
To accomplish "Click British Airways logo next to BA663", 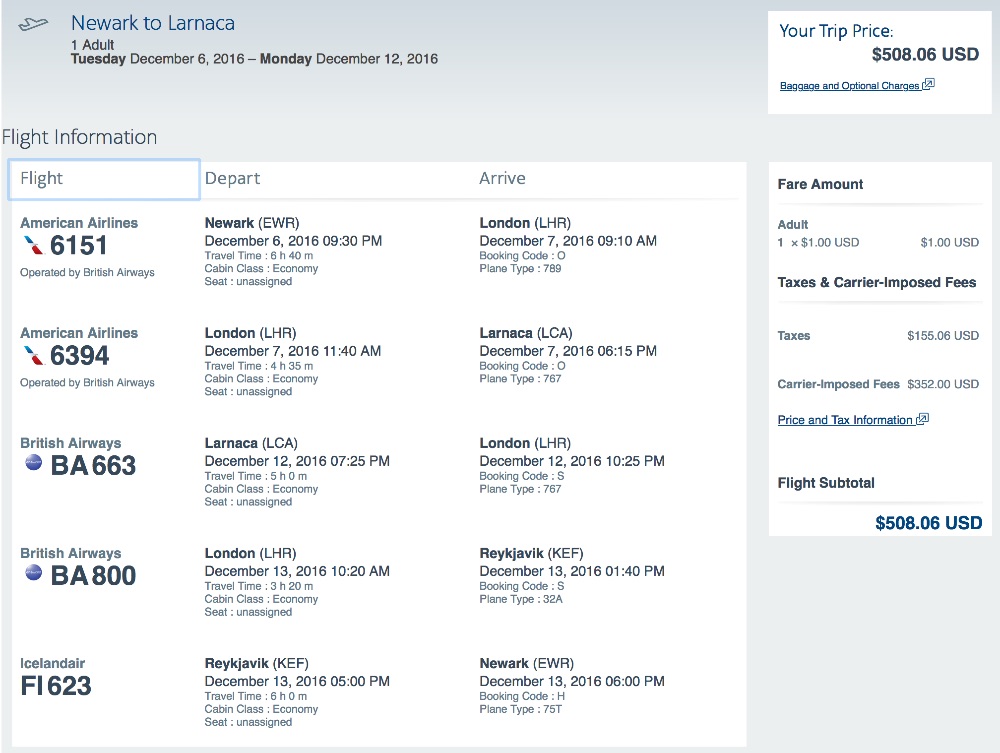I will coord(34,463).
